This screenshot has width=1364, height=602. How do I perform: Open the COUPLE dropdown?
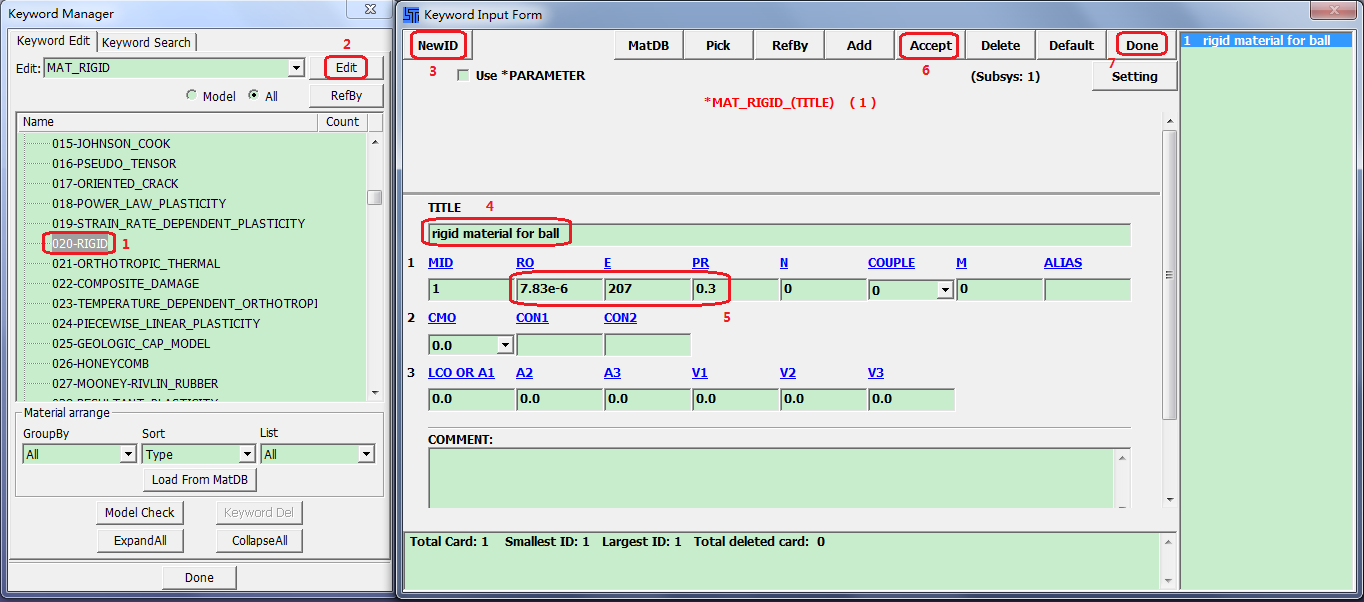point(944,290)
